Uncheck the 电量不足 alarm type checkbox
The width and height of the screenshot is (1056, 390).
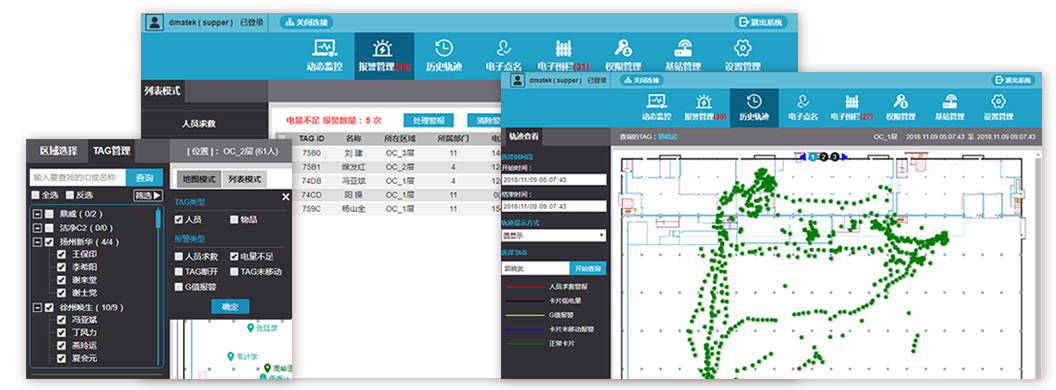[x=234, y=257]
